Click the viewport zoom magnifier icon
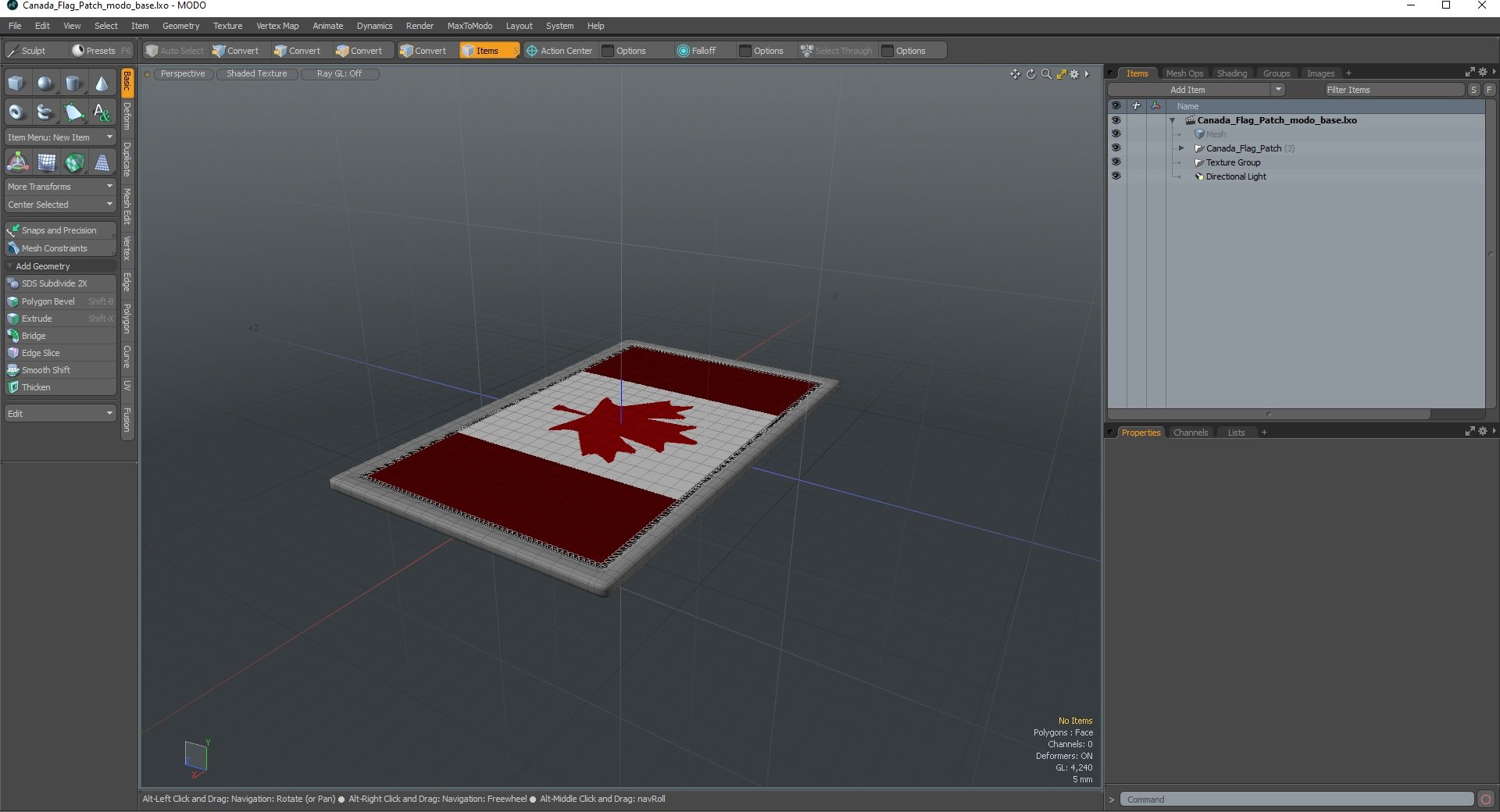The width and height of the screenshot is (1500, 812). tap(1046, 74)
